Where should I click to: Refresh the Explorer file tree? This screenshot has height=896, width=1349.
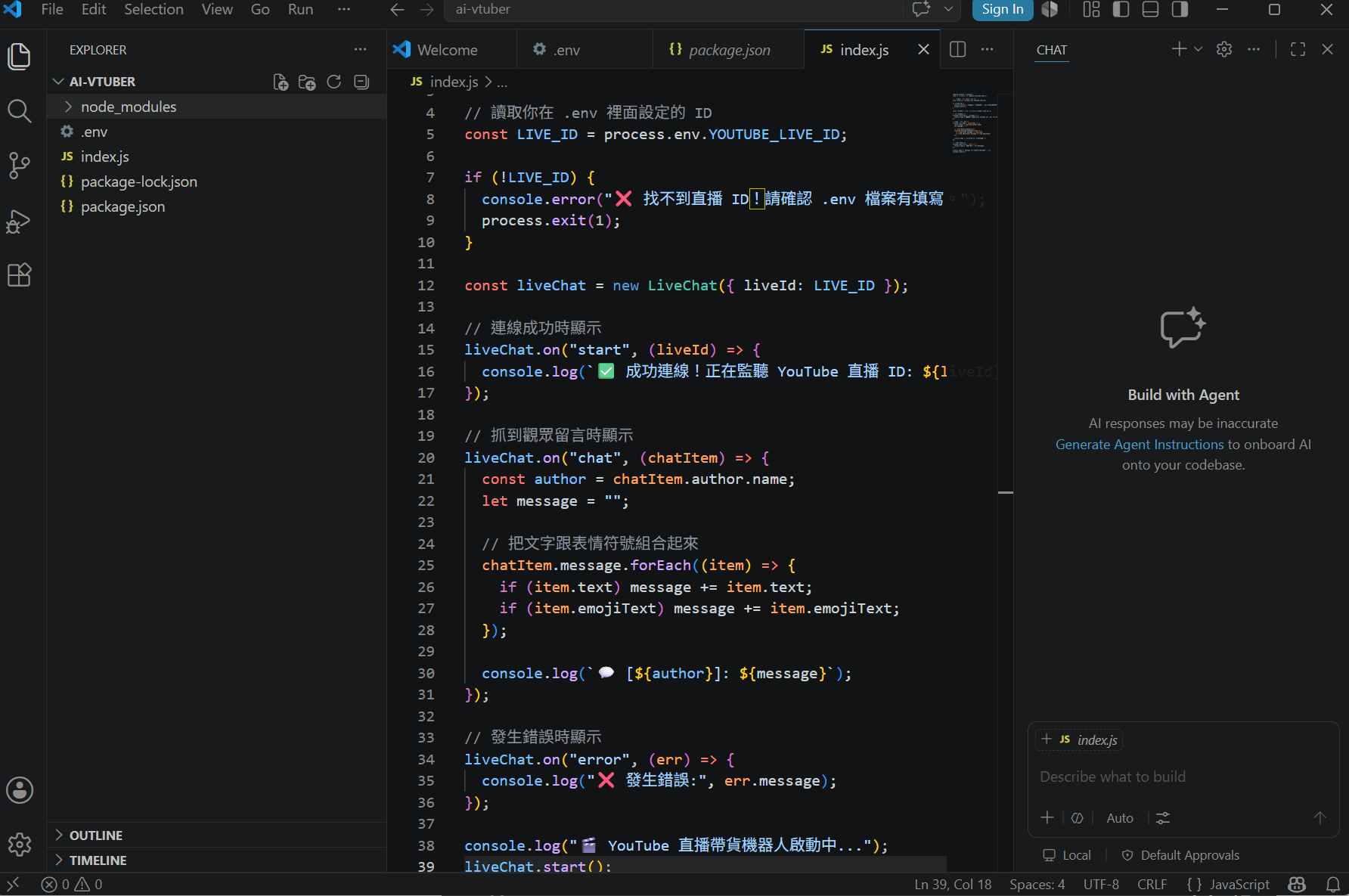(x=334, y=82)
